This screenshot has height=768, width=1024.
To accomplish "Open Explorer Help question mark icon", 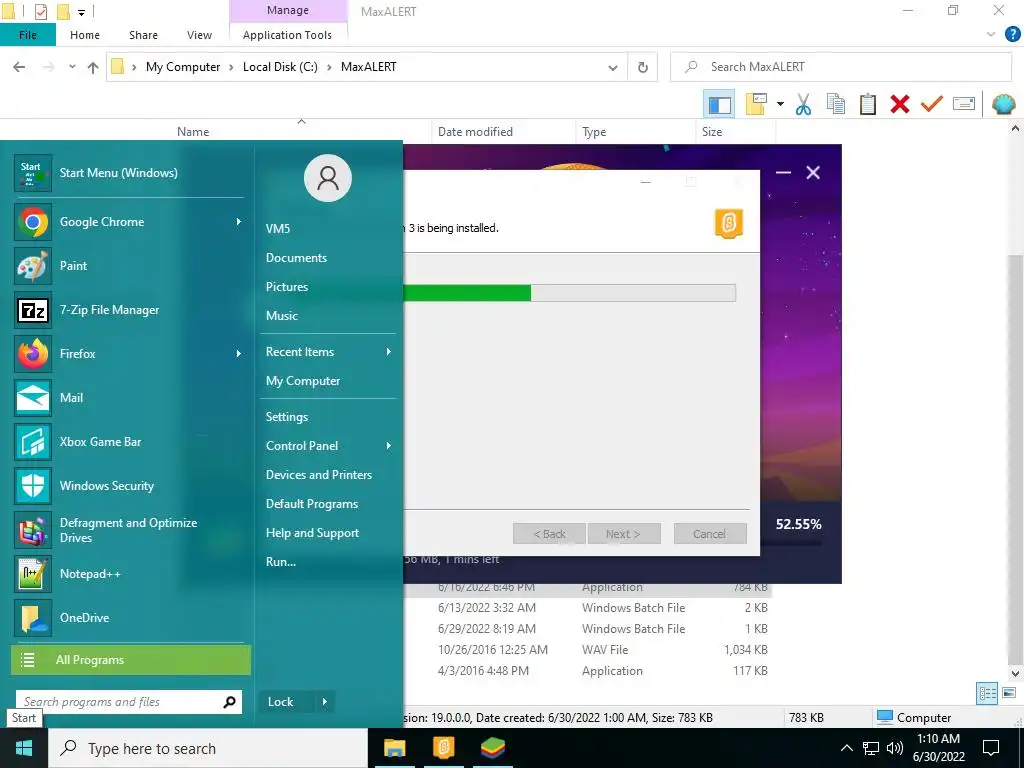I will click(x=1012, y=35).
